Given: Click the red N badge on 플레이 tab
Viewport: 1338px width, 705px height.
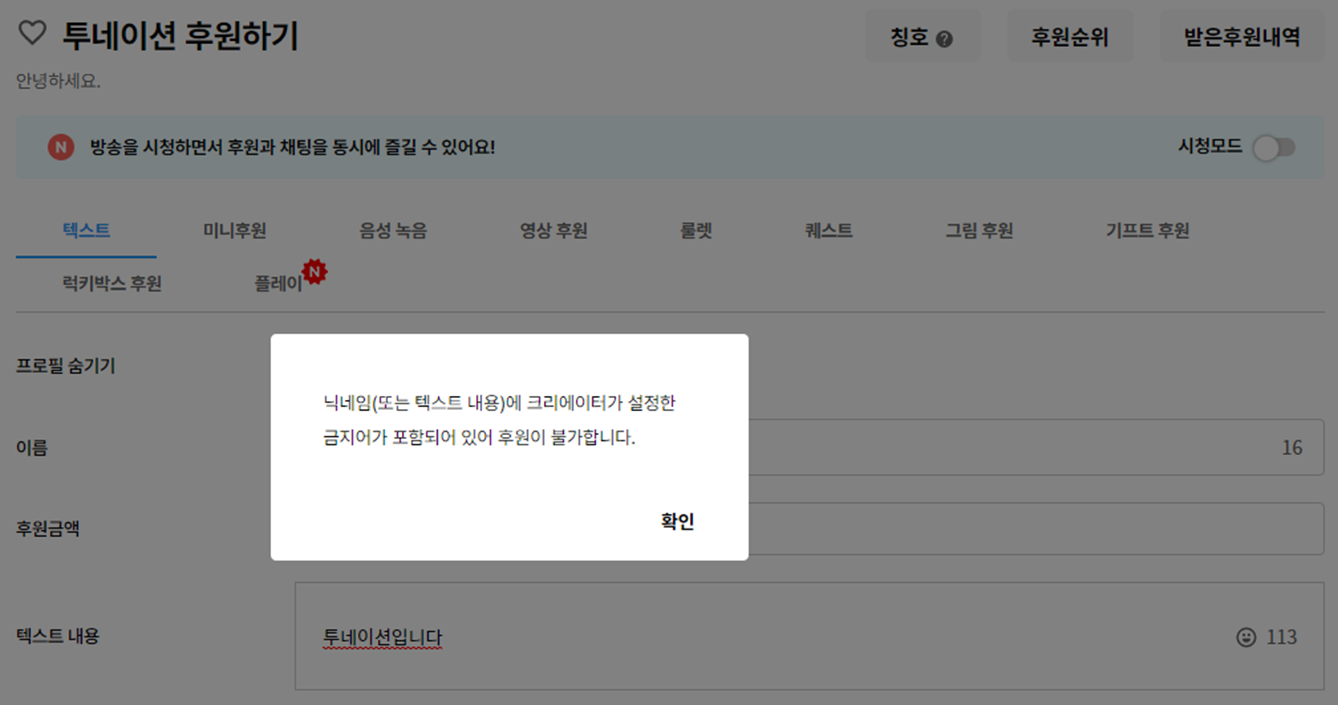Looking at the screenshot, I should coord(315,271).
